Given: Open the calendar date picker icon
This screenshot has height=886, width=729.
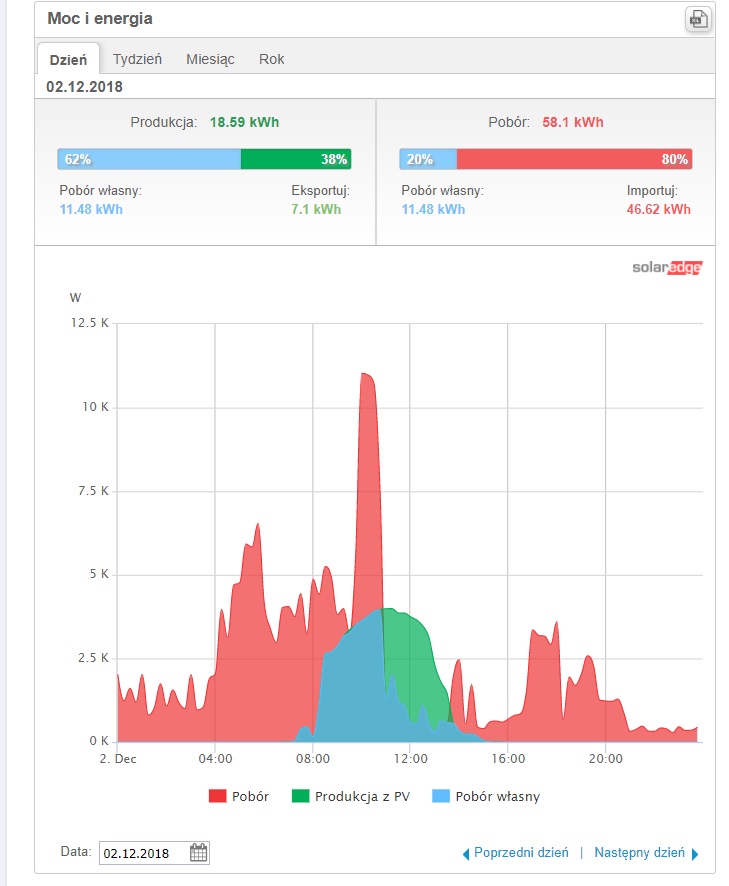Looking at the screenshot, I should click(x=199, y=853).
